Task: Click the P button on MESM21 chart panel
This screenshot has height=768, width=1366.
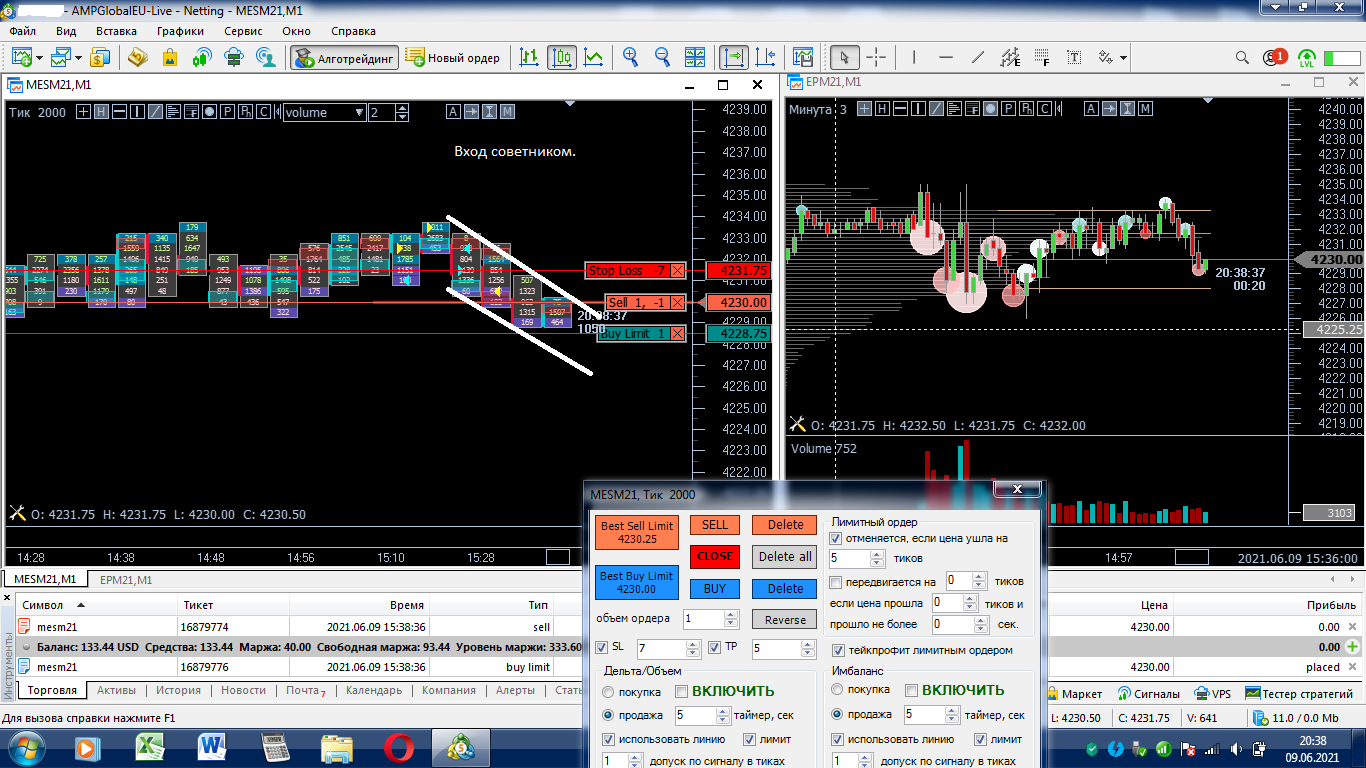Action: tap(228, 112)
